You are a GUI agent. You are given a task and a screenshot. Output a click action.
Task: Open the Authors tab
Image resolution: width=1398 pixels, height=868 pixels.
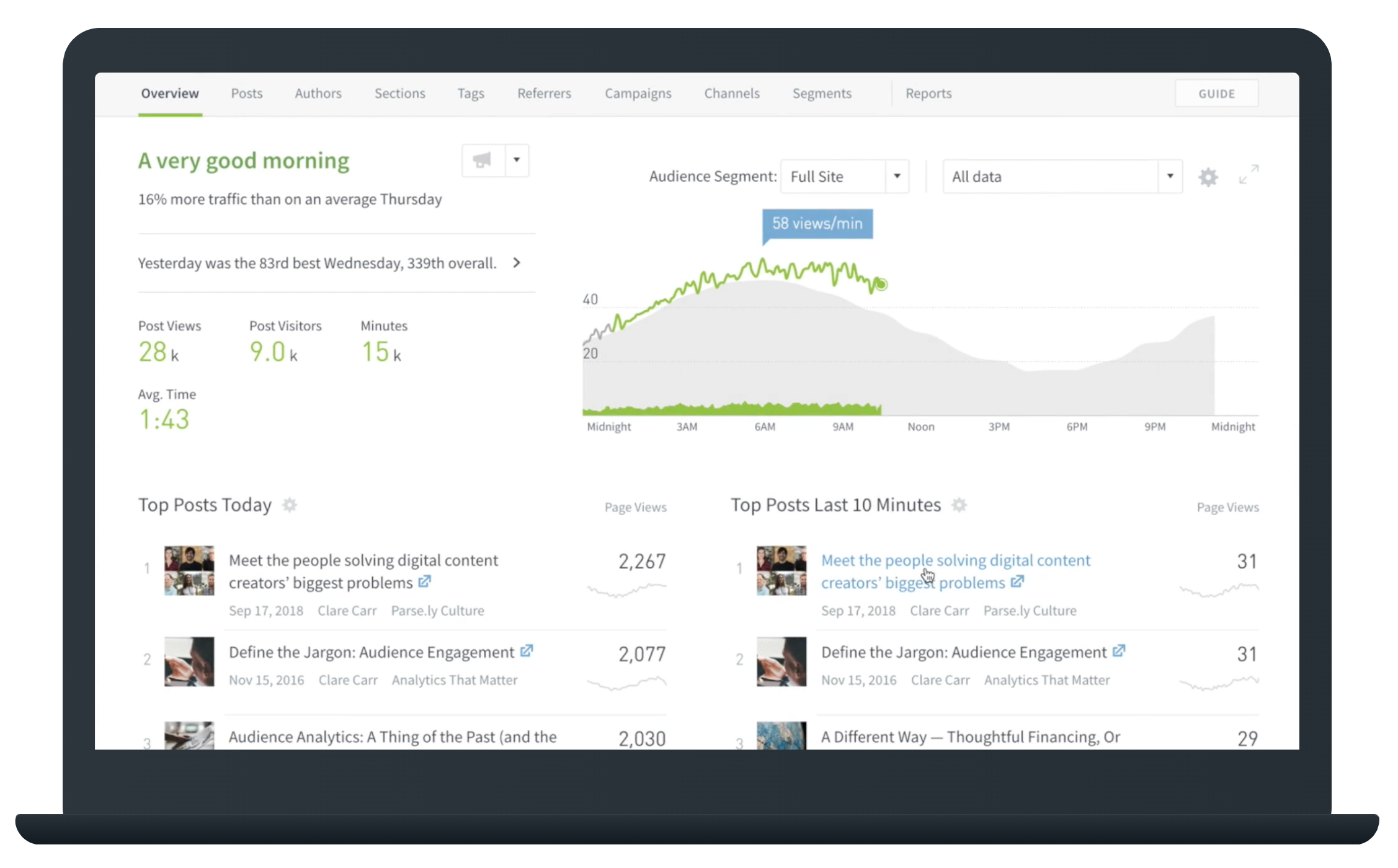point(318,93)
